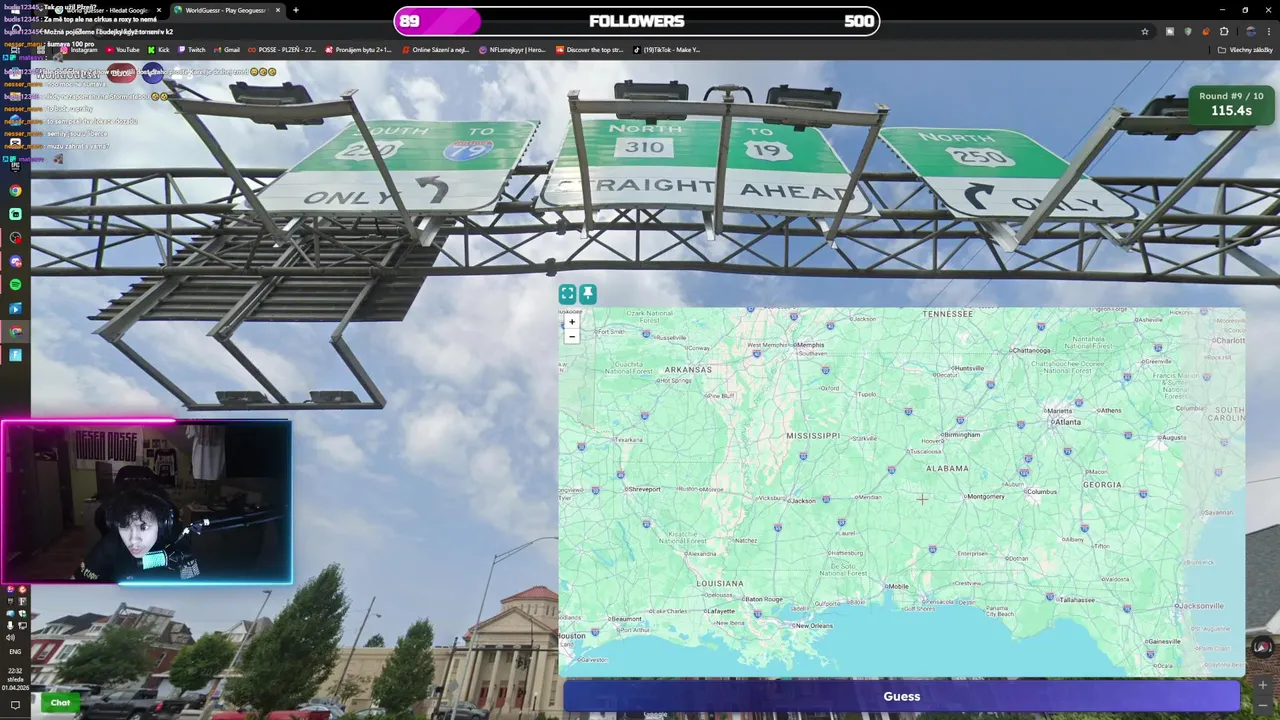Image resolution: width=1280 pixels, height=720 pixels.
Task: Open the ENG language indicator
Action: (x=15, y=651)
